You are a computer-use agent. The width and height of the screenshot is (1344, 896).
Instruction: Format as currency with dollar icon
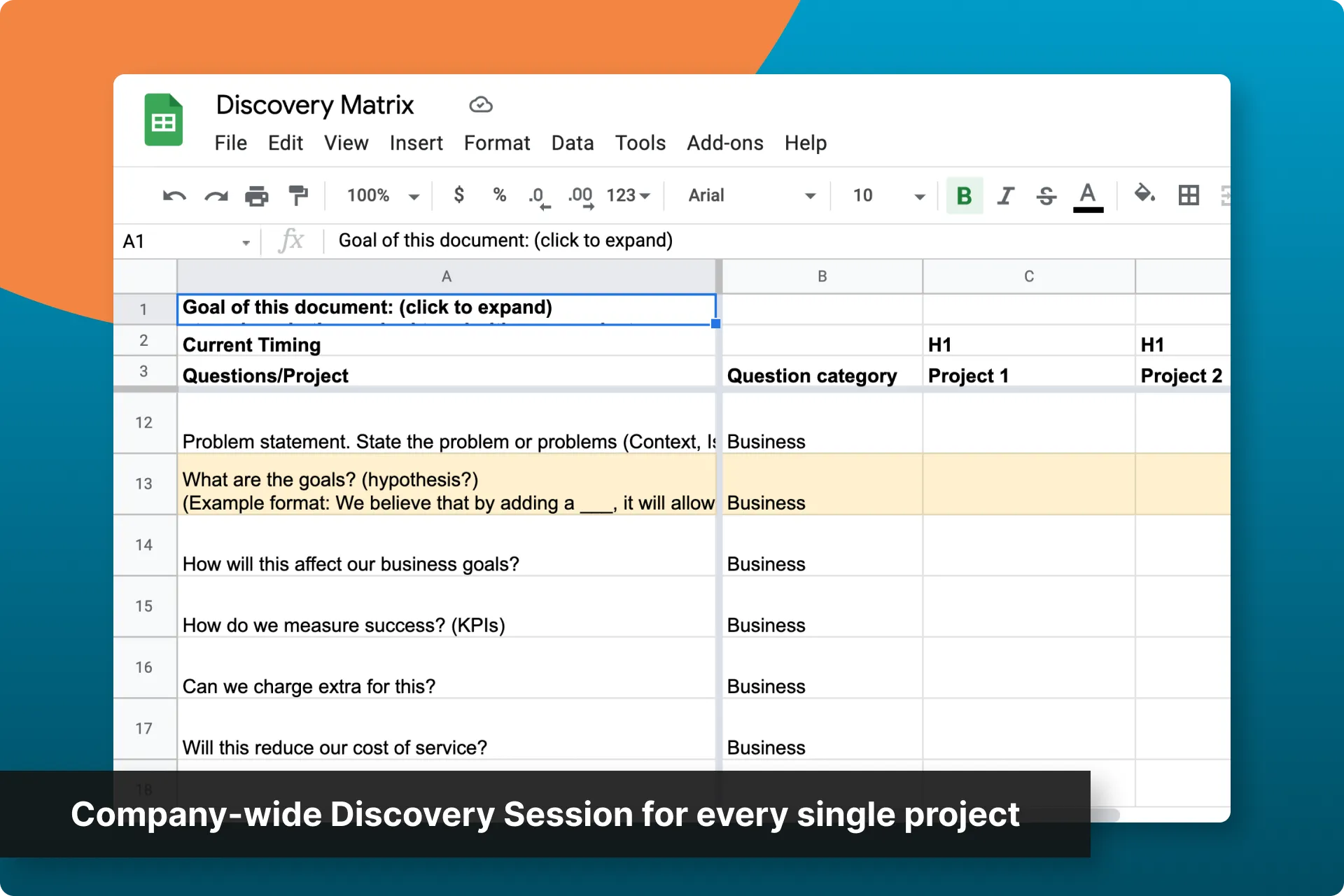pyautogui.click(x=458, y=195)
